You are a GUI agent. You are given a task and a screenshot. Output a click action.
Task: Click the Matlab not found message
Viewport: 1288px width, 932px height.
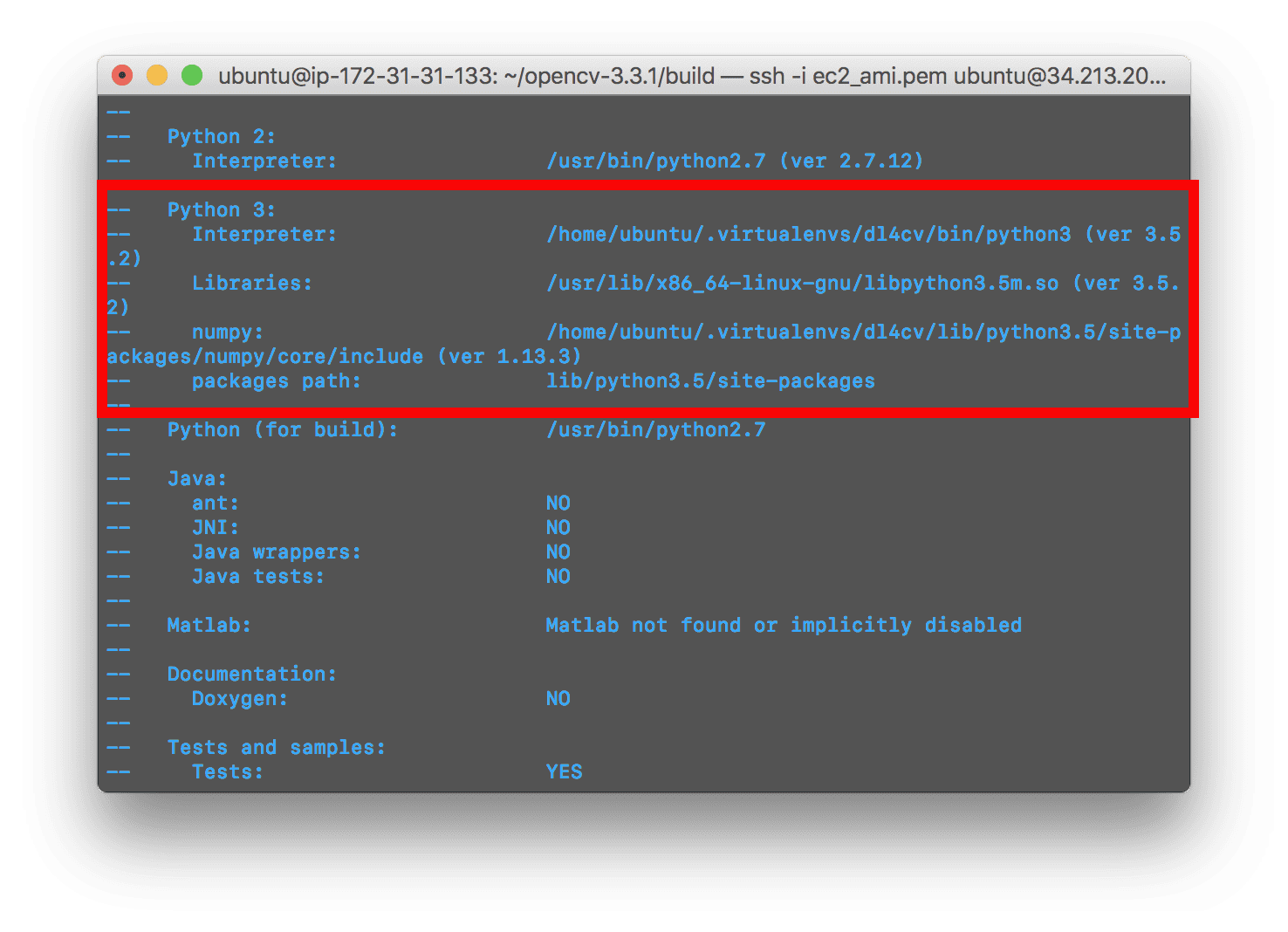[x=784, y=625]
